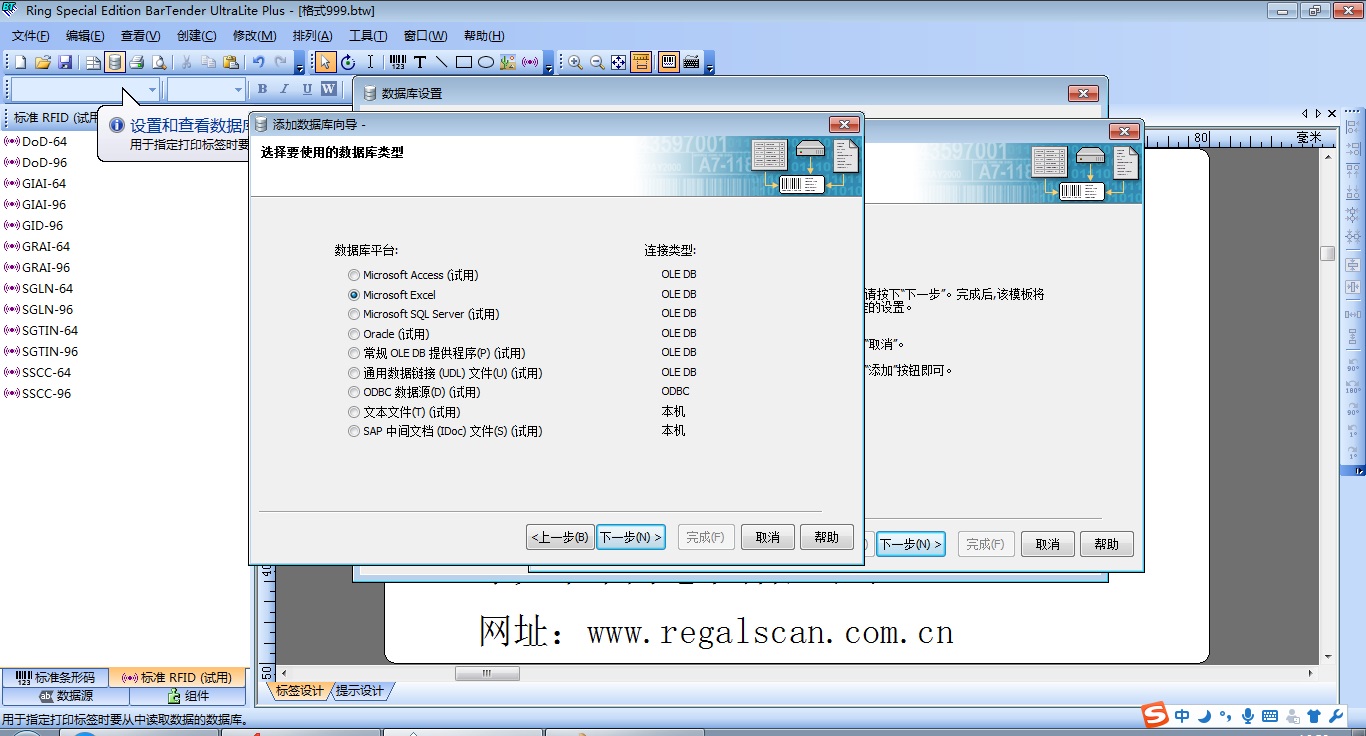Open the font name dropdown
This screenshot has width=1366, height=736.
pyautogui.click(x=152, y=90)
